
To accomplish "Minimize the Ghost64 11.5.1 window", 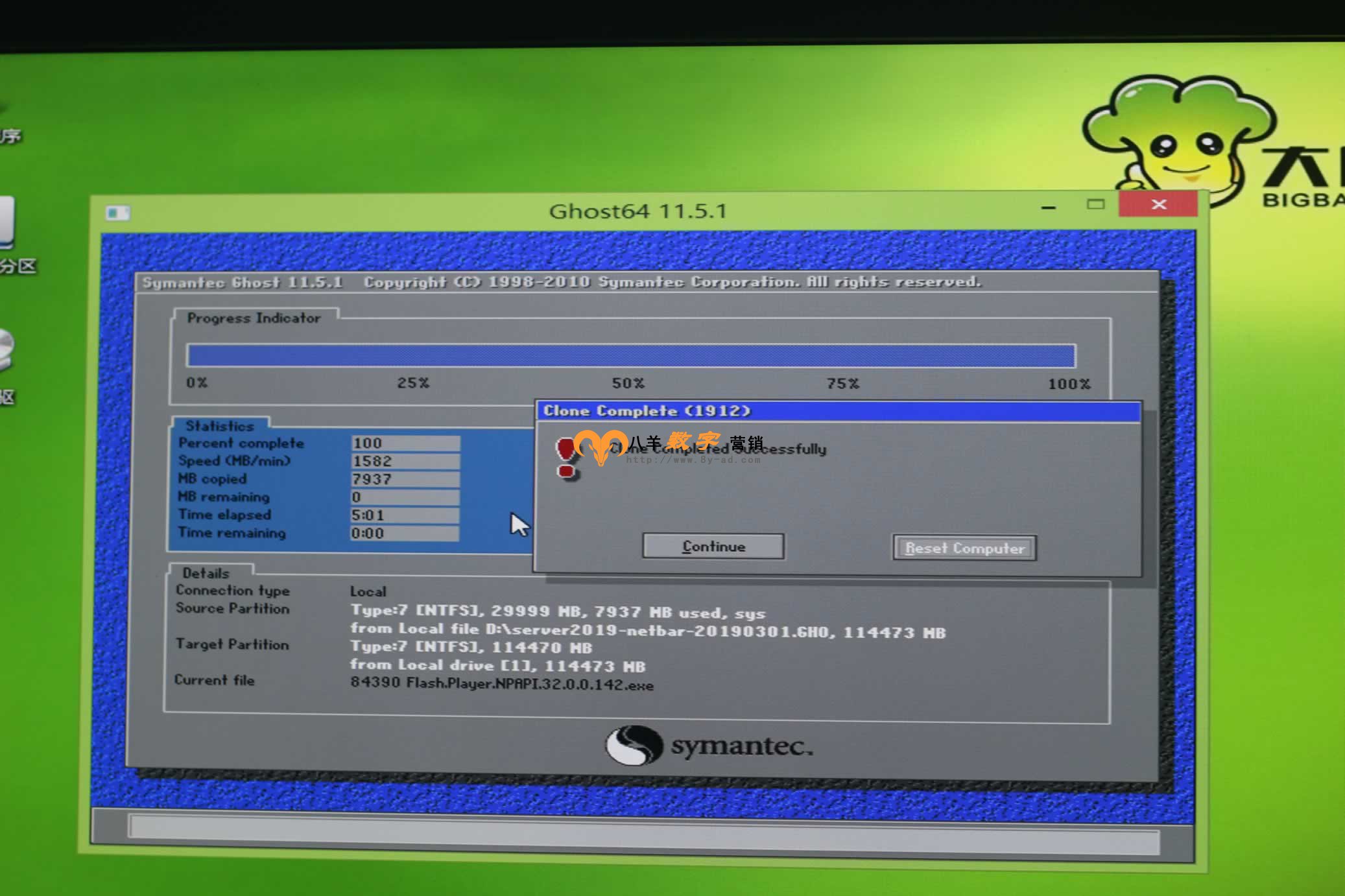I will point(1048,207).
